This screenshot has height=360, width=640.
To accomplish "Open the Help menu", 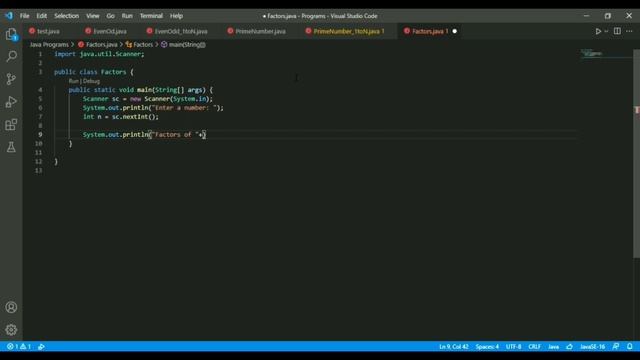I will [x=176, y=16].
